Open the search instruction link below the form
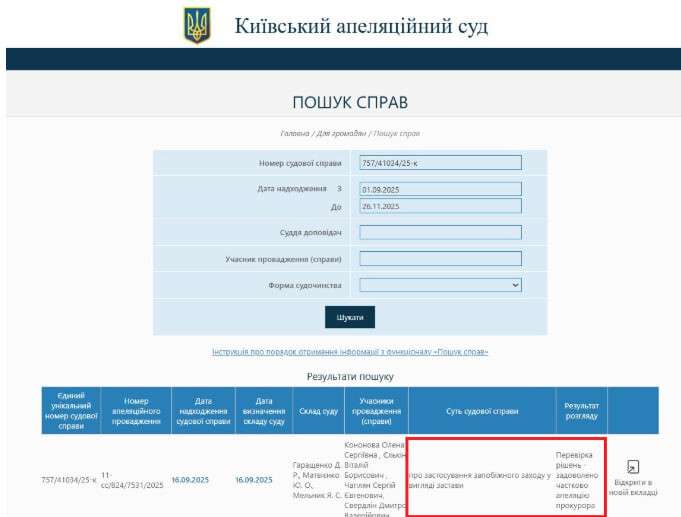The height and width of the screenshot is (517, 681). (x=350, y=352)
